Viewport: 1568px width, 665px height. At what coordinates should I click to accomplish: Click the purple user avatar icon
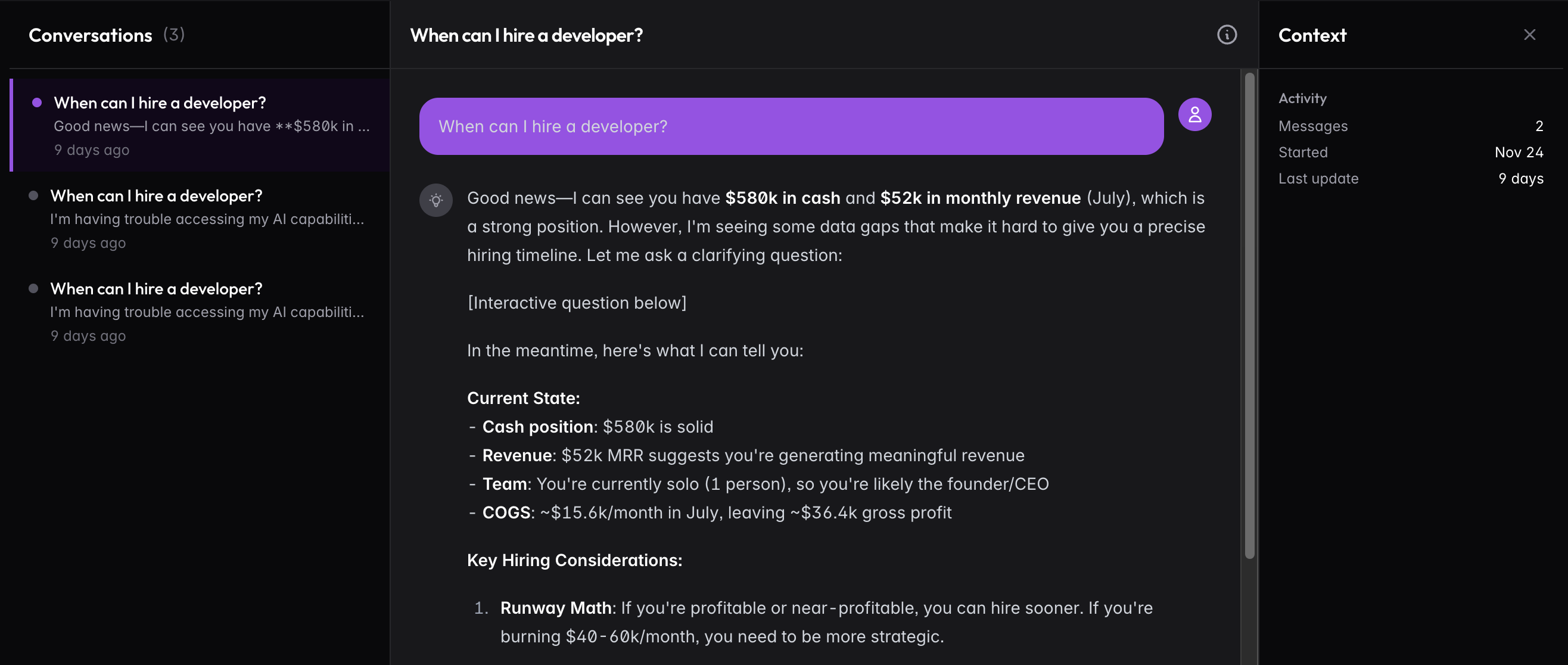1194,114
